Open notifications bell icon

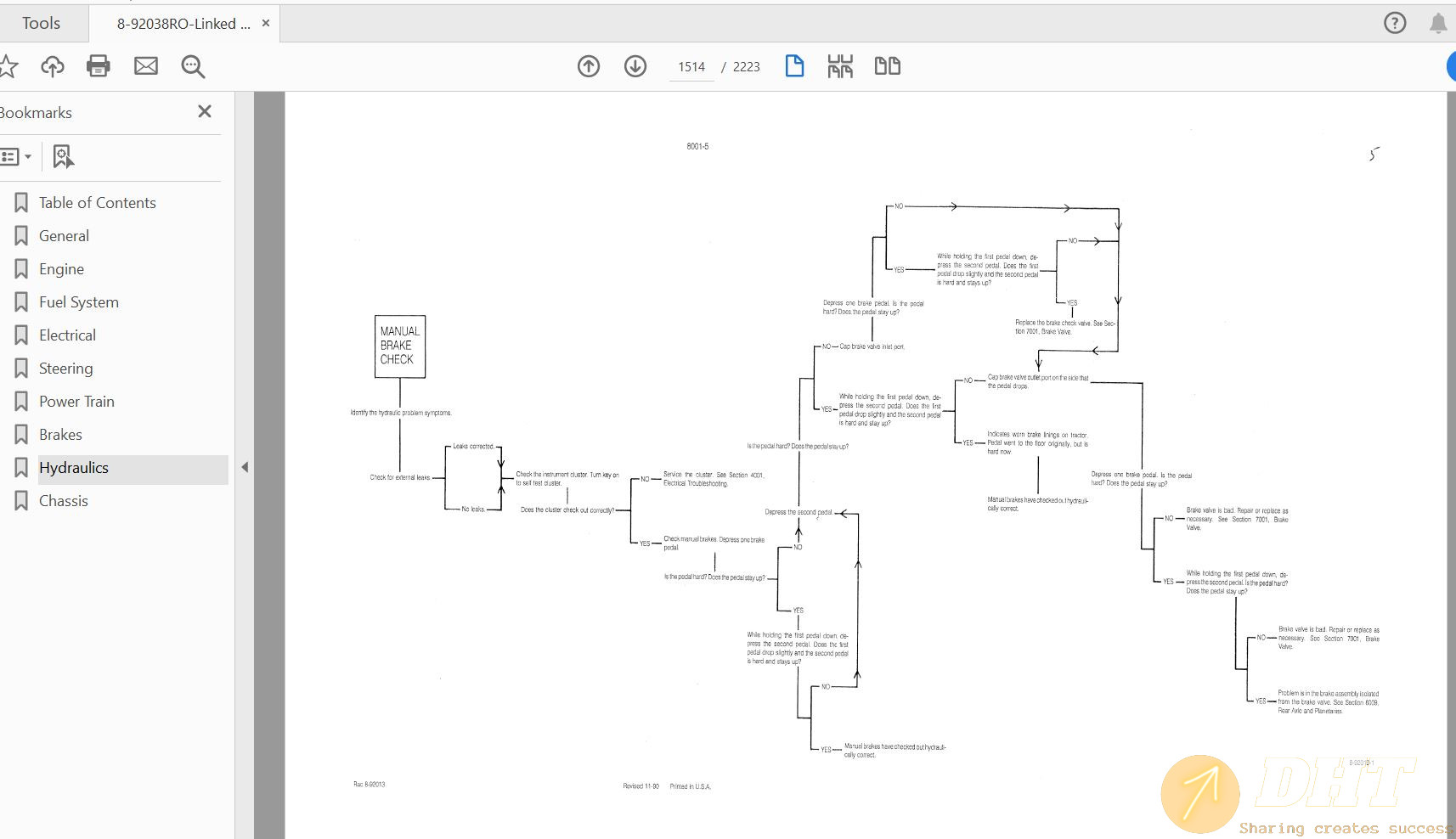point(1437,23)
